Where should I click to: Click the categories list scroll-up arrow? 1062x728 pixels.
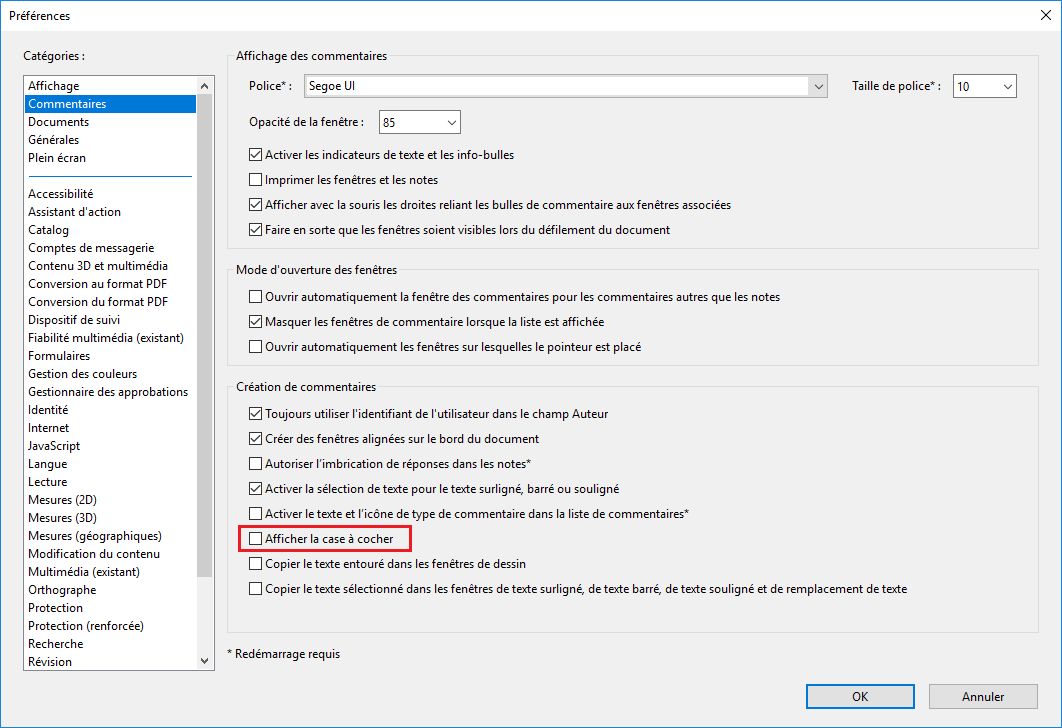pyautogui.click(x=205, y=86)
